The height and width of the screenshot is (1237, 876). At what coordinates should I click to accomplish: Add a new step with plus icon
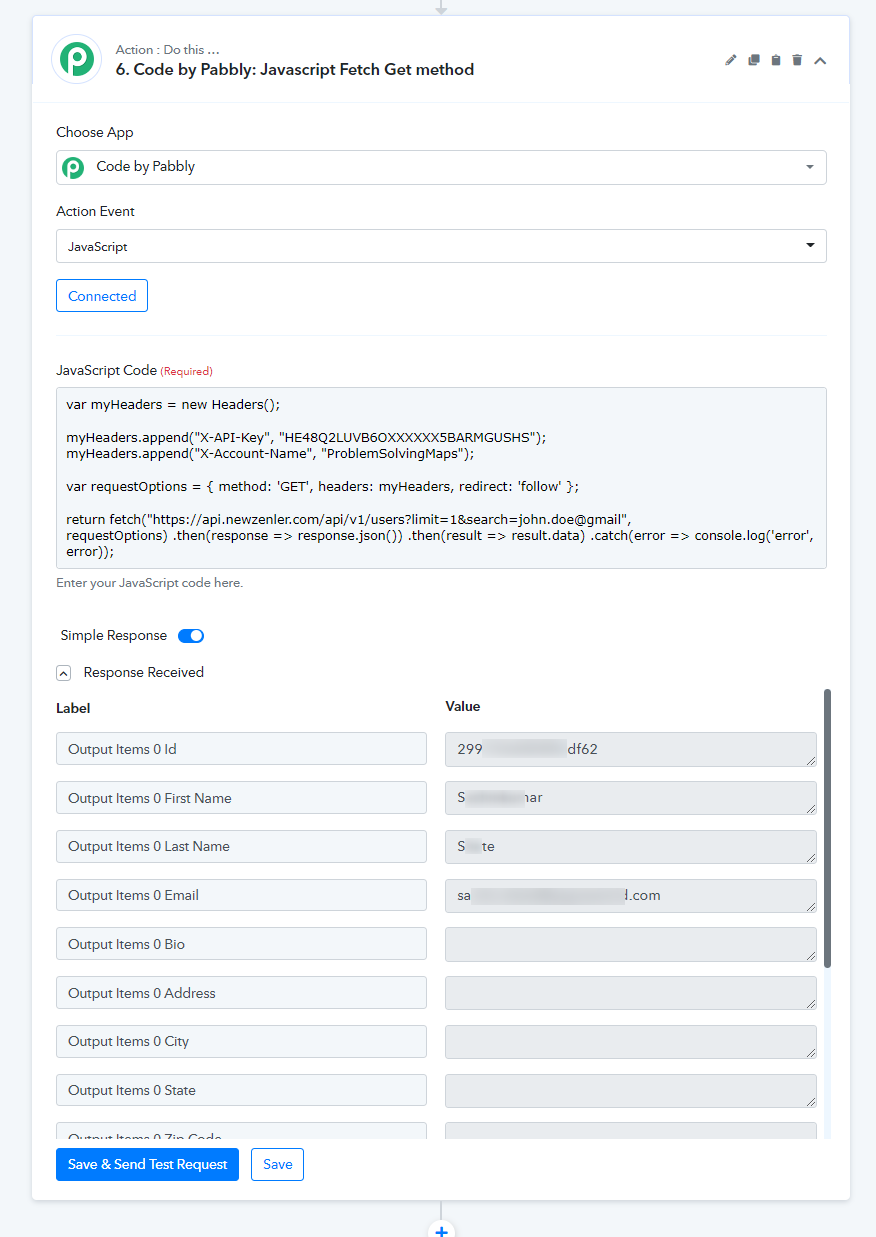click(x=441, y=1229)
